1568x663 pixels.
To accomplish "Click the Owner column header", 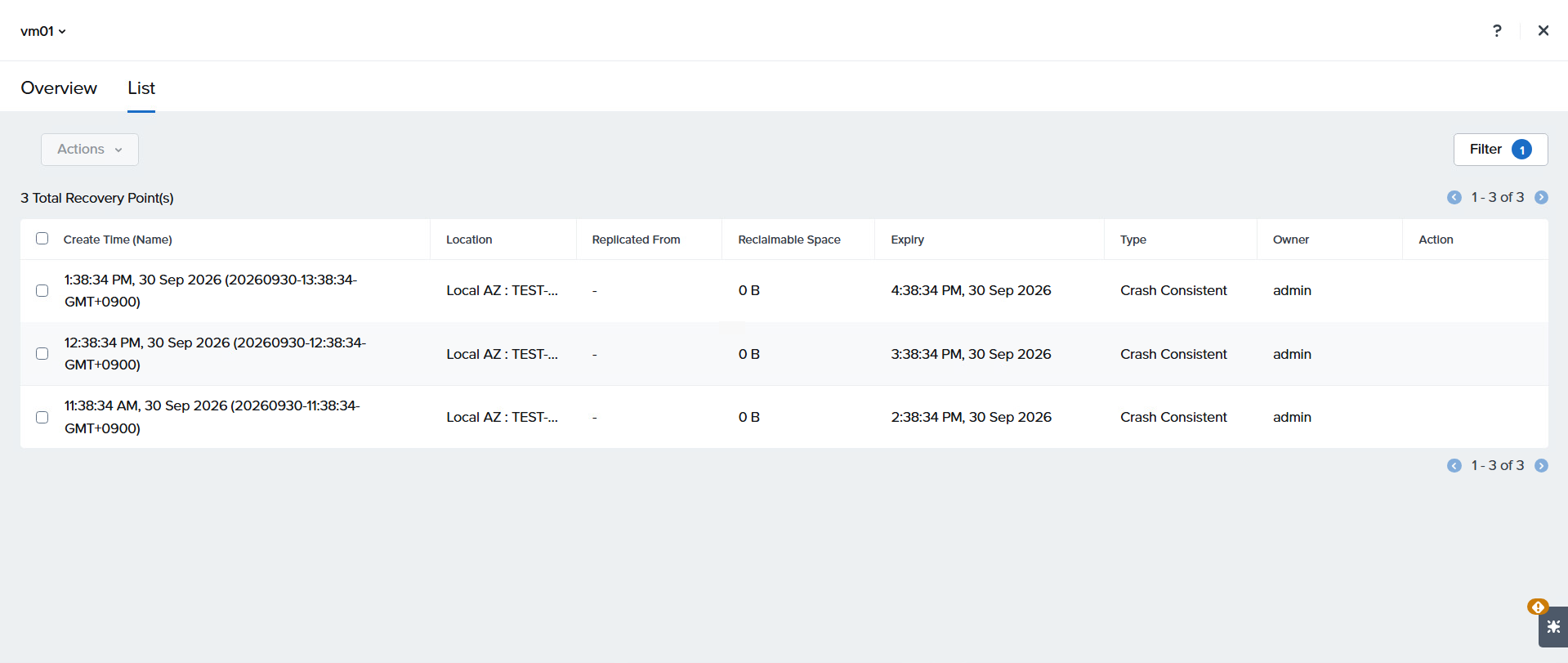I will click(1291, 240).
